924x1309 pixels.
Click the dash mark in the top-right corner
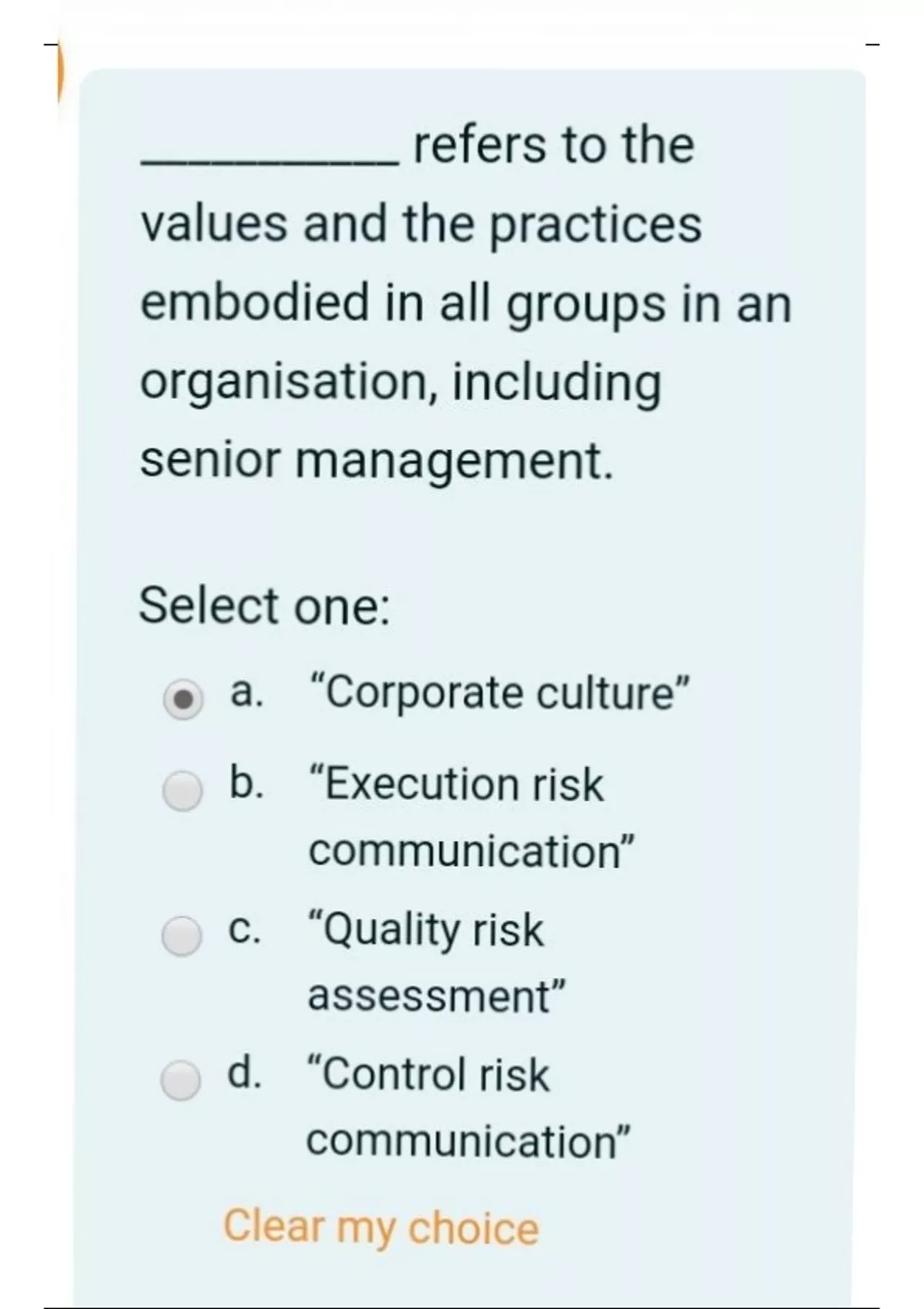tap(872, 45)
